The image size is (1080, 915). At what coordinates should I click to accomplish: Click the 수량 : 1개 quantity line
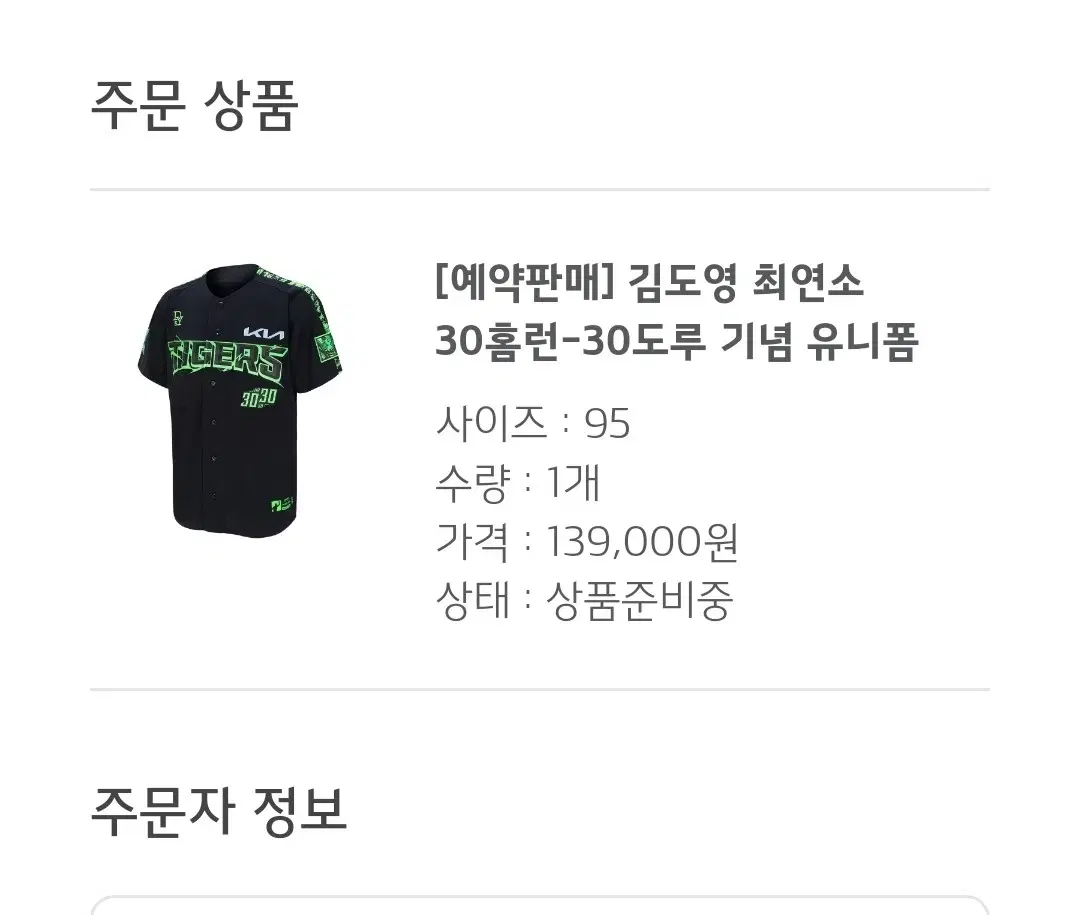[519, 482]
